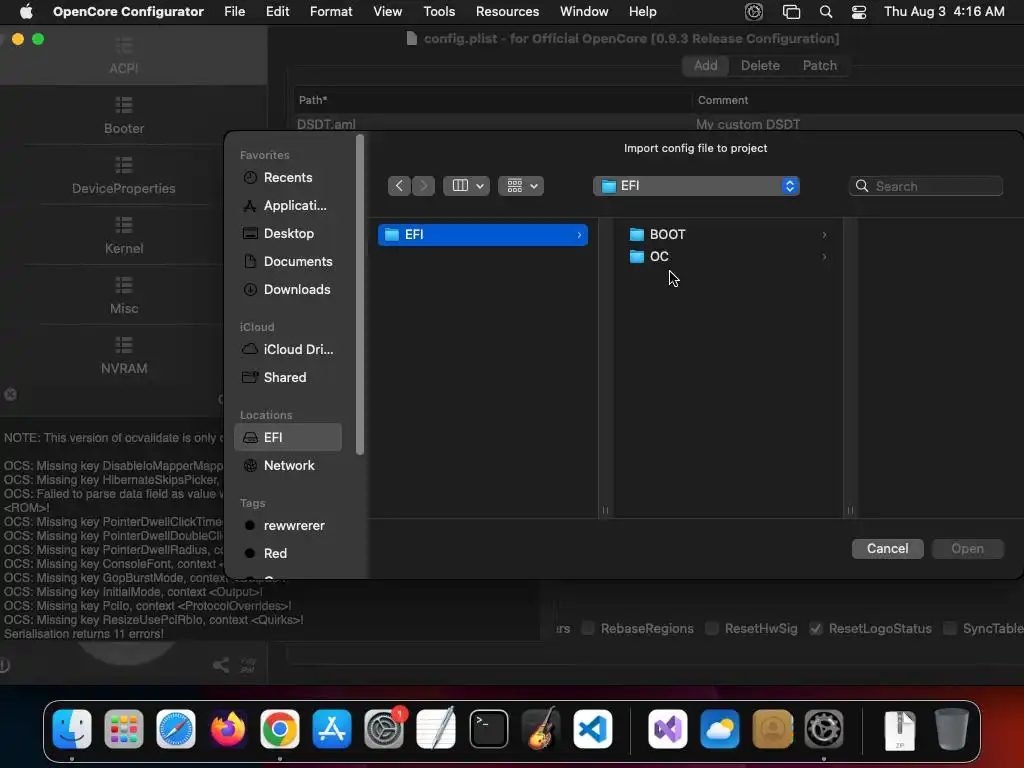
Task: Expand the BOOT folder chevron
Action: [x=824, y=235]
